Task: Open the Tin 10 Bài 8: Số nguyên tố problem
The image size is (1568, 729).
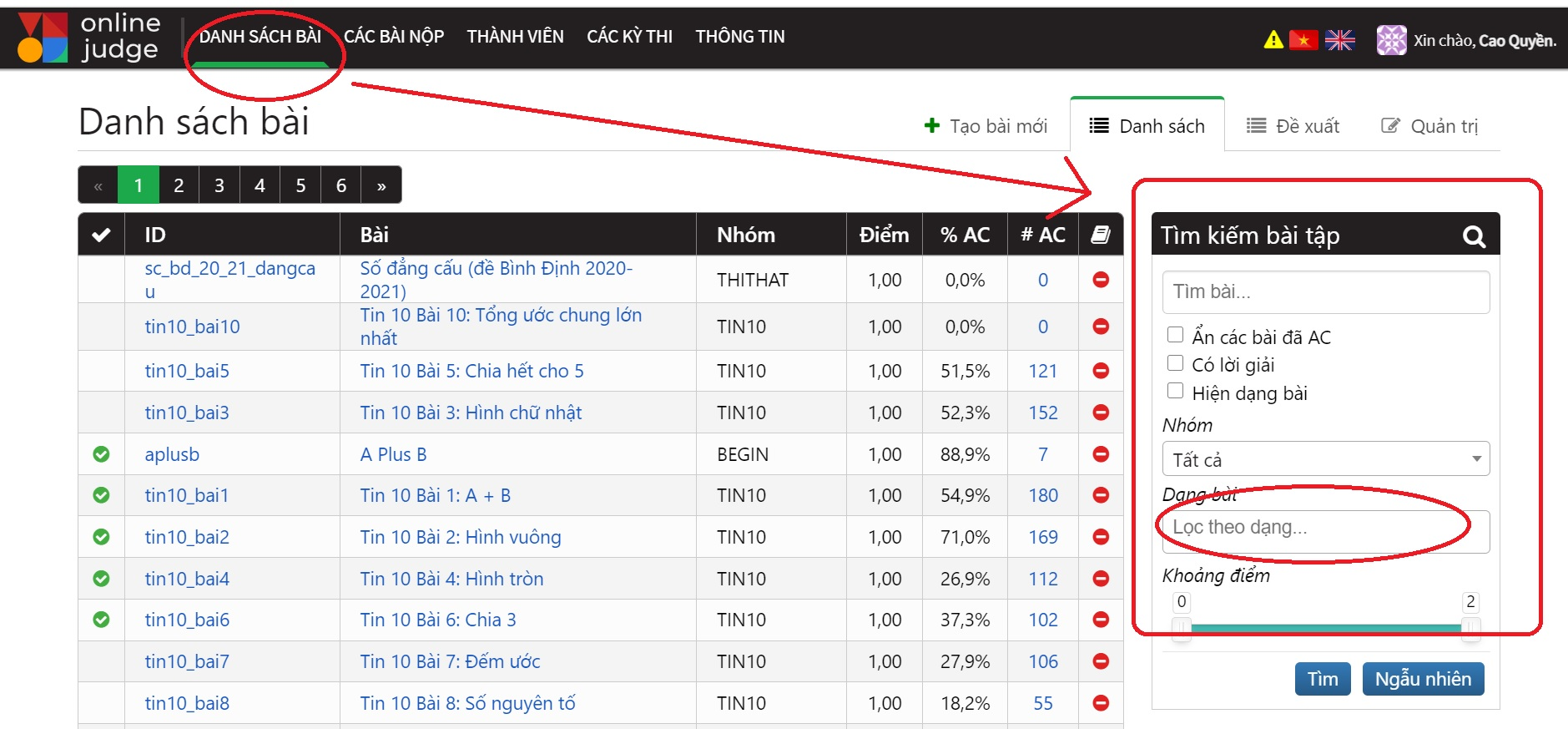Action: [467, 703]
